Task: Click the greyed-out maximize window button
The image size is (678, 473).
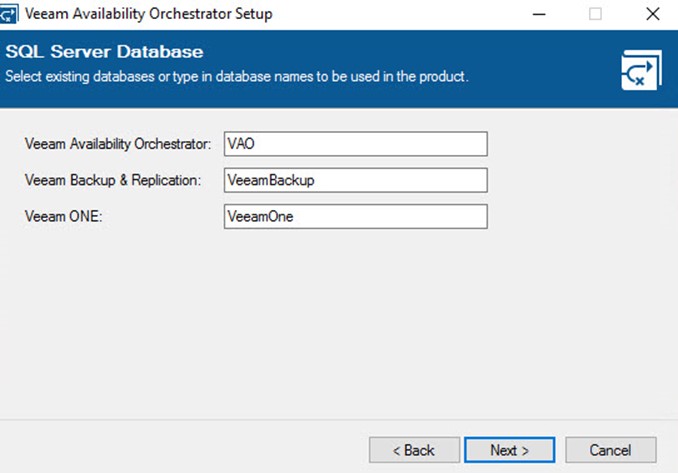Action: (595, 14)
